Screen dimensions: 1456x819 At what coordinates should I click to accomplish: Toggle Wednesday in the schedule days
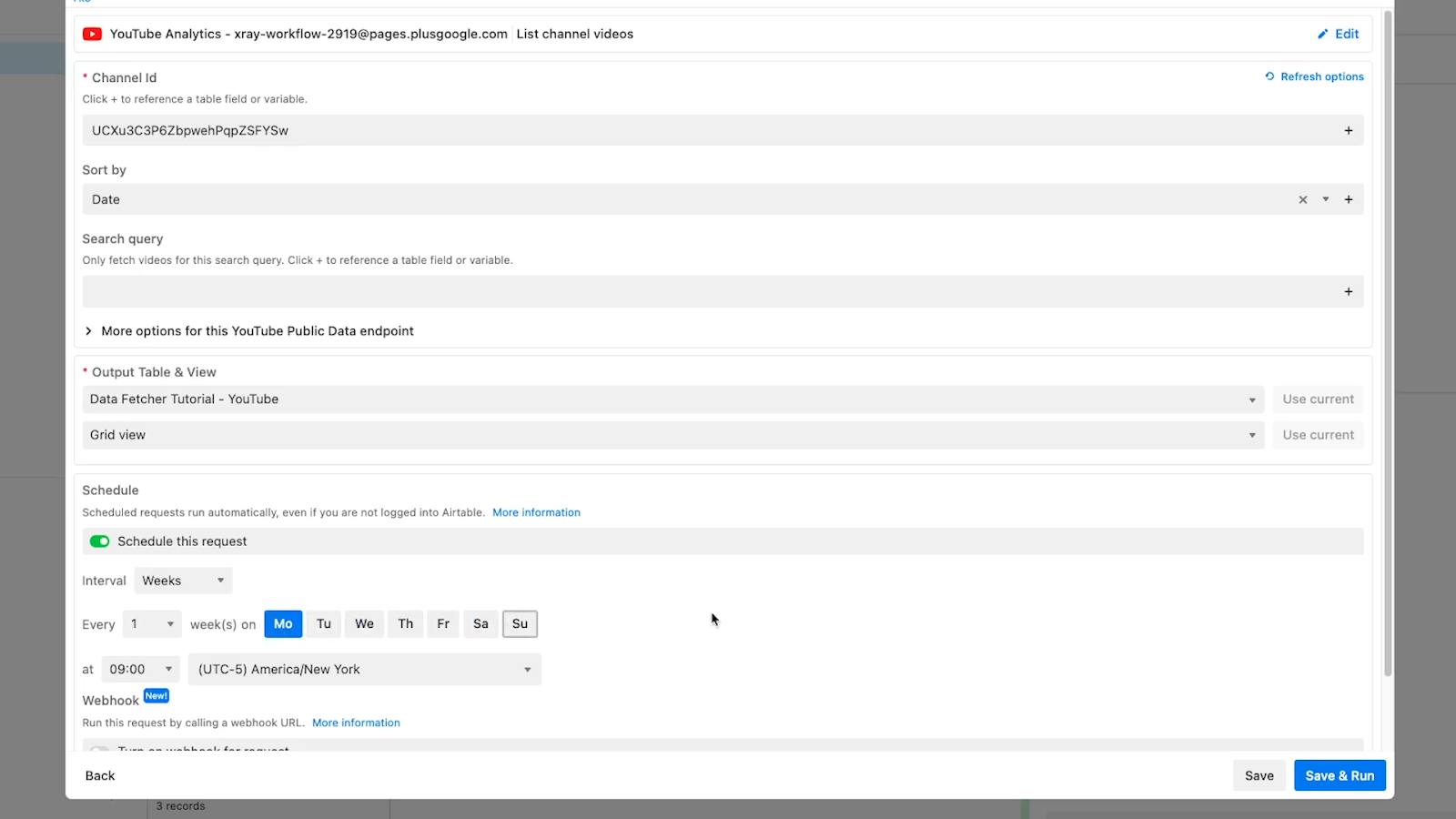365,624
